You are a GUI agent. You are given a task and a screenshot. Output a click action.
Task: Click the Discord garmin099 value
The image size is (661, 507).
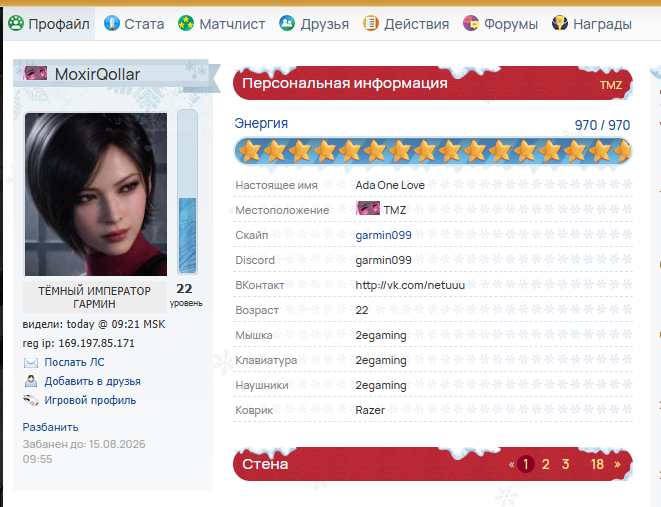[383, 260]
